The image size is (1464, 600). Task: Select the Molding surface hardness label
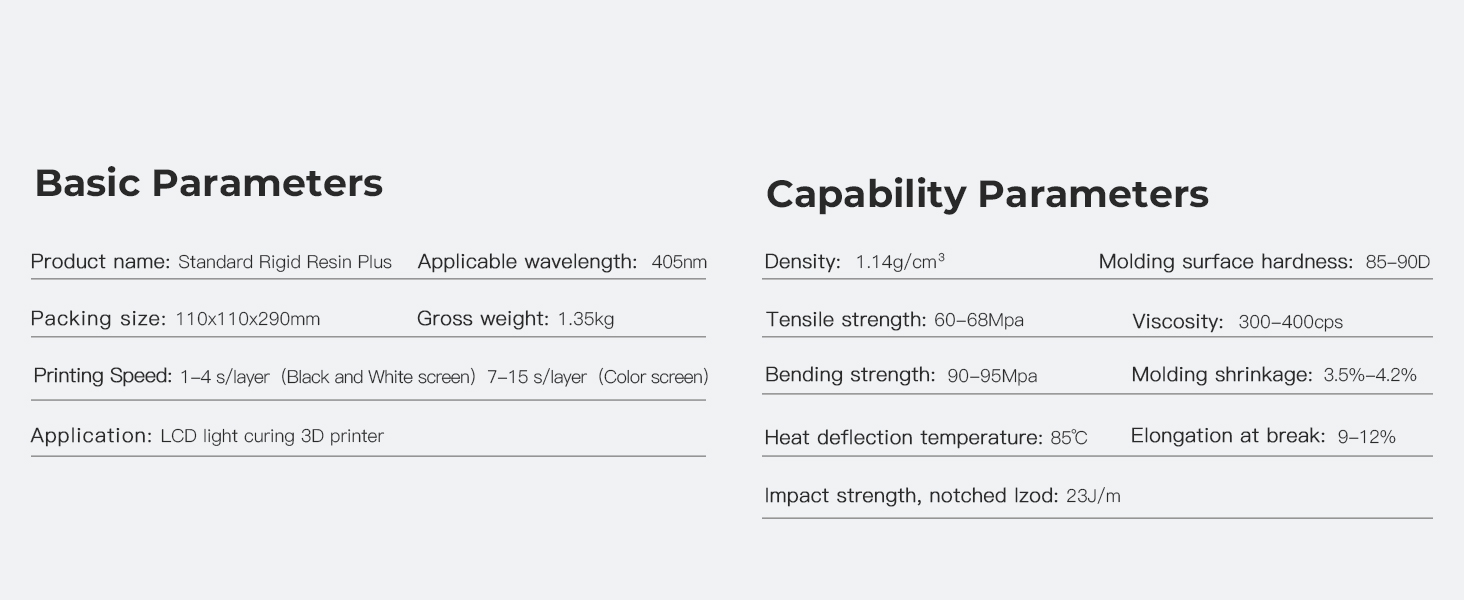[x=1225, y=262]
